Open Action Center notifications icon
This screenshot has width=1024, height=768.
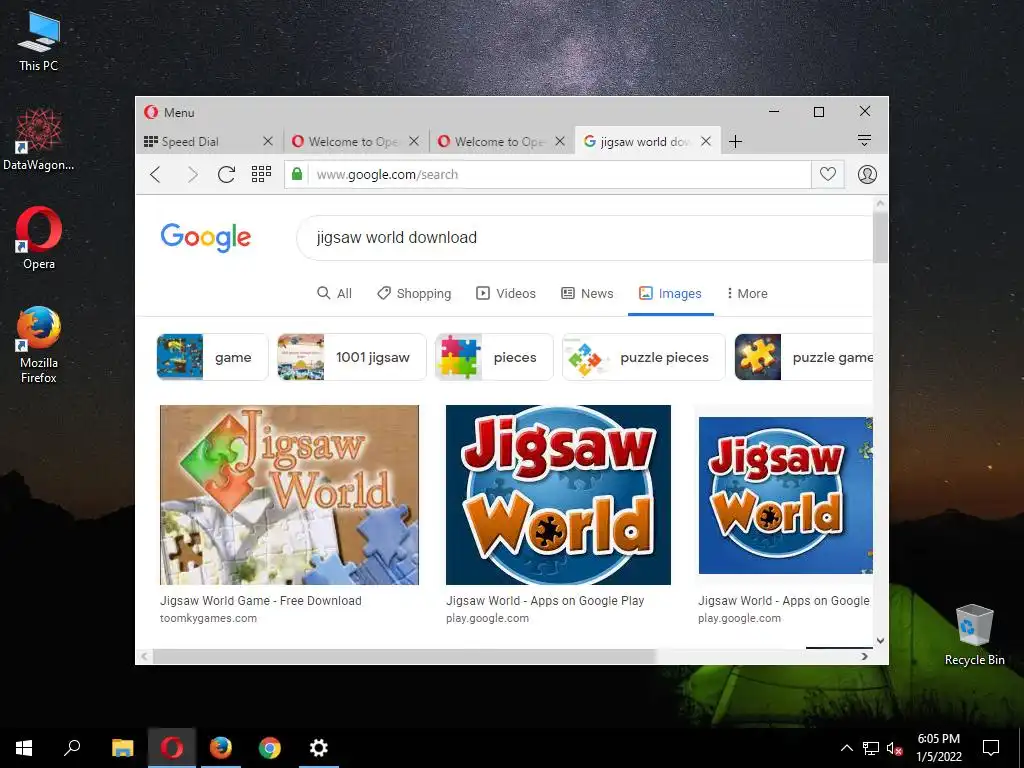[991, 748]
